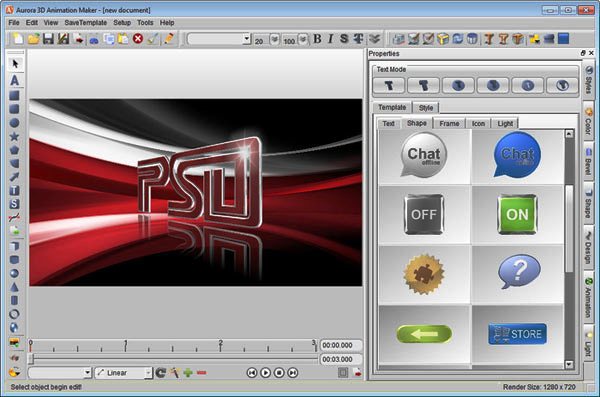Select the fourth Text Mode button
600x397 pixels.
(493, 85)
